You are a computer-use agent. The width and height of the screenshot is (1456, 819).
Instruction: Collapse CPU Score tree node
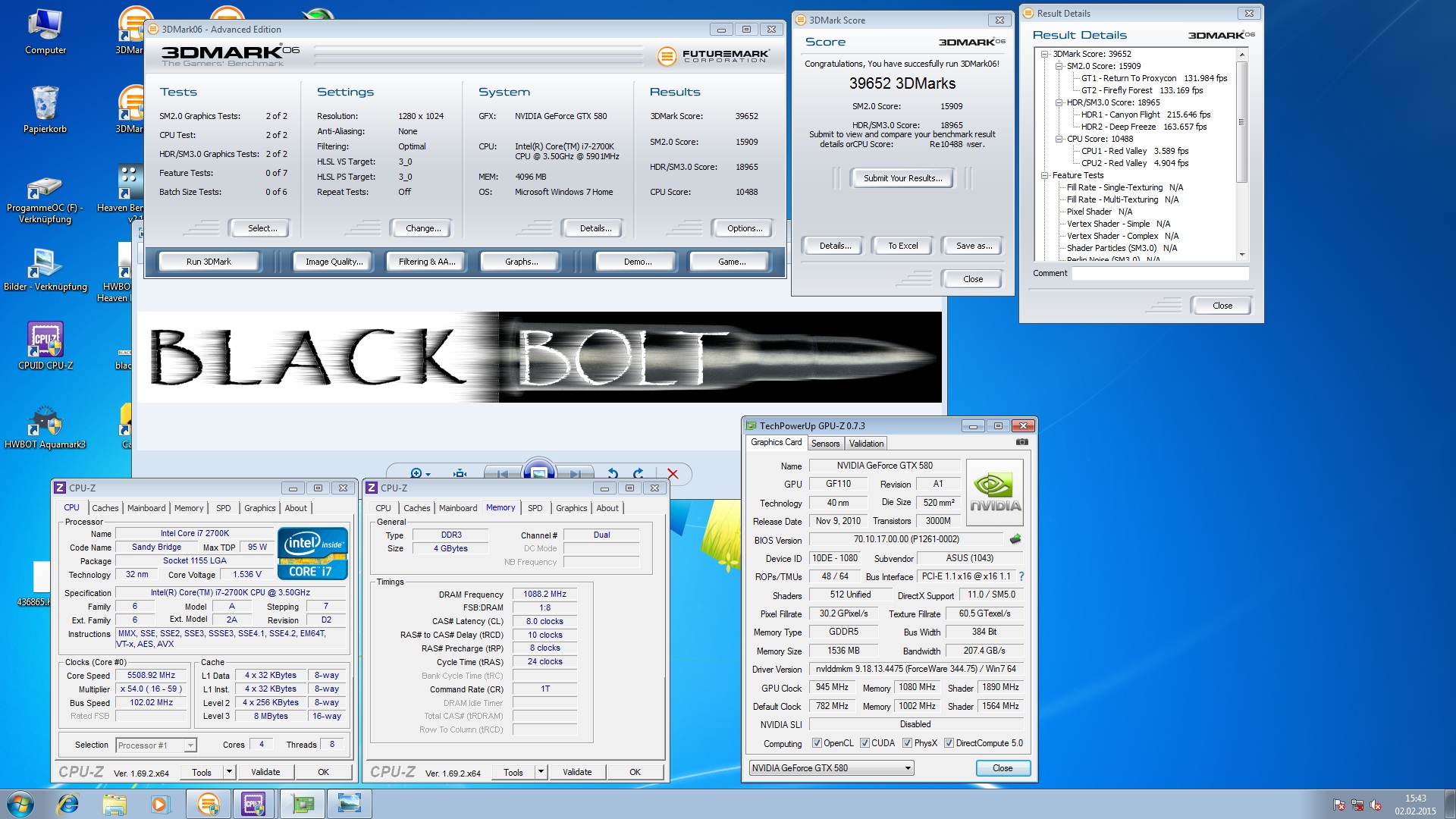tap(1059, 139)
